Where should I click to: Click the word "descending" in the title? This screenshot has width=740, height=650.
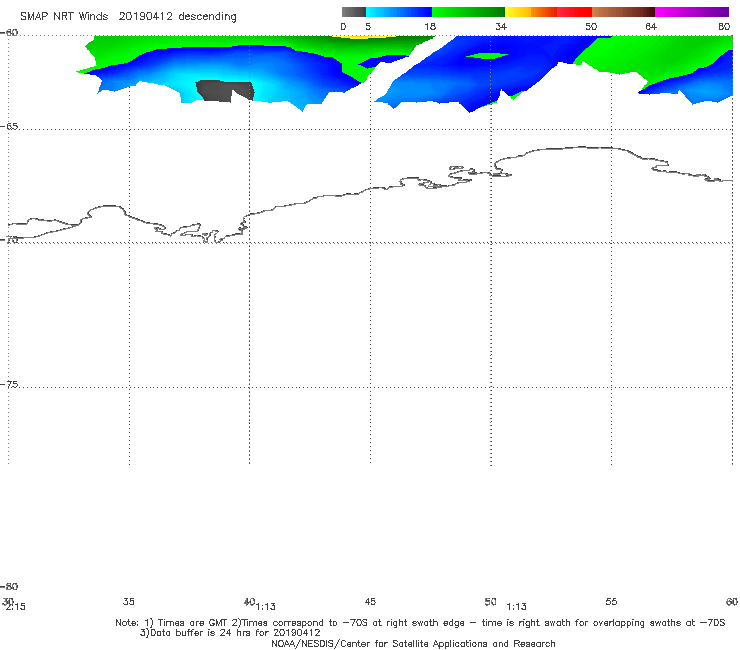[x=207, y=17]
